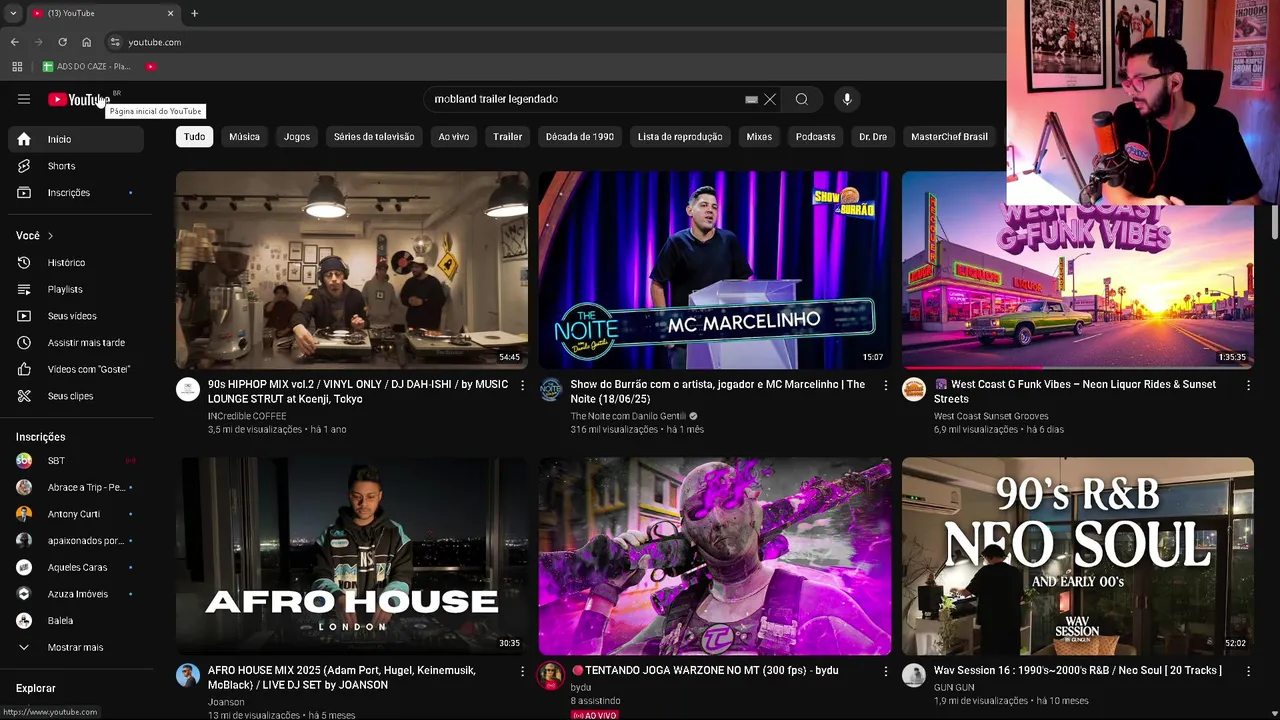Click the browser home button
The image size is (1280, 720).
point(87,42)
